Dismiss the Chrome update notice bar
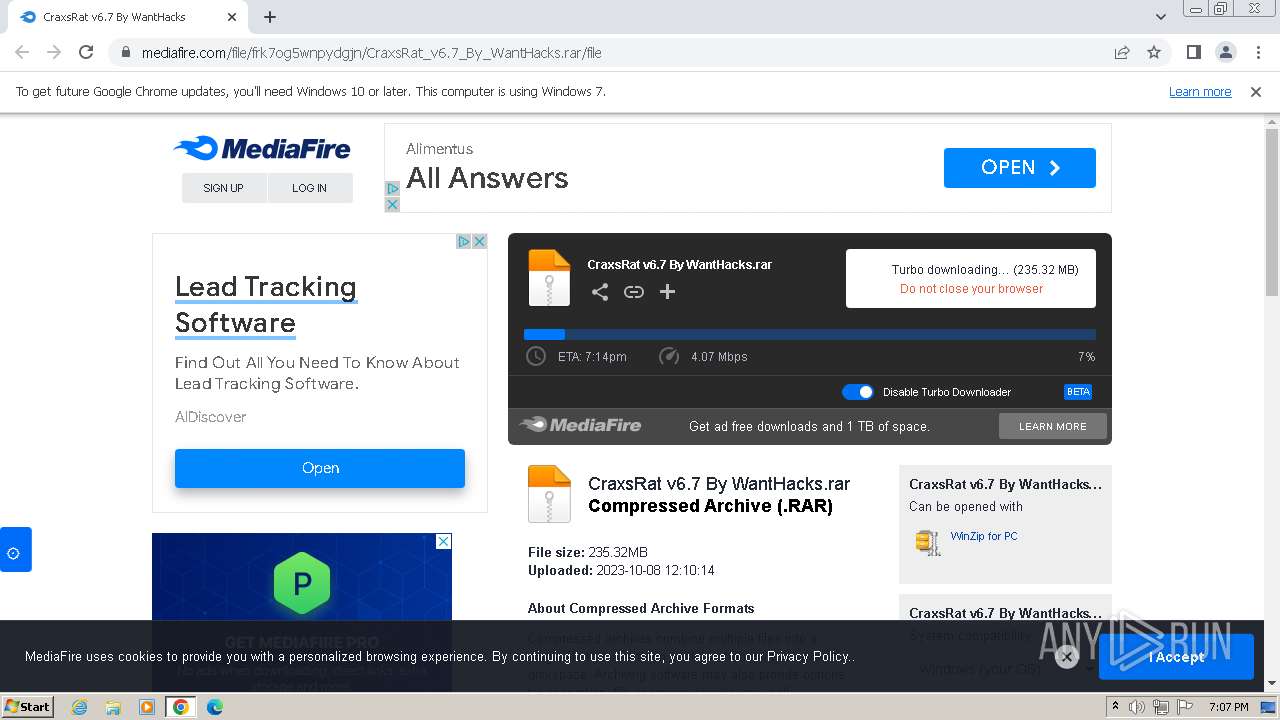This screenshot has width=1280, height=720. point(1256,91)
